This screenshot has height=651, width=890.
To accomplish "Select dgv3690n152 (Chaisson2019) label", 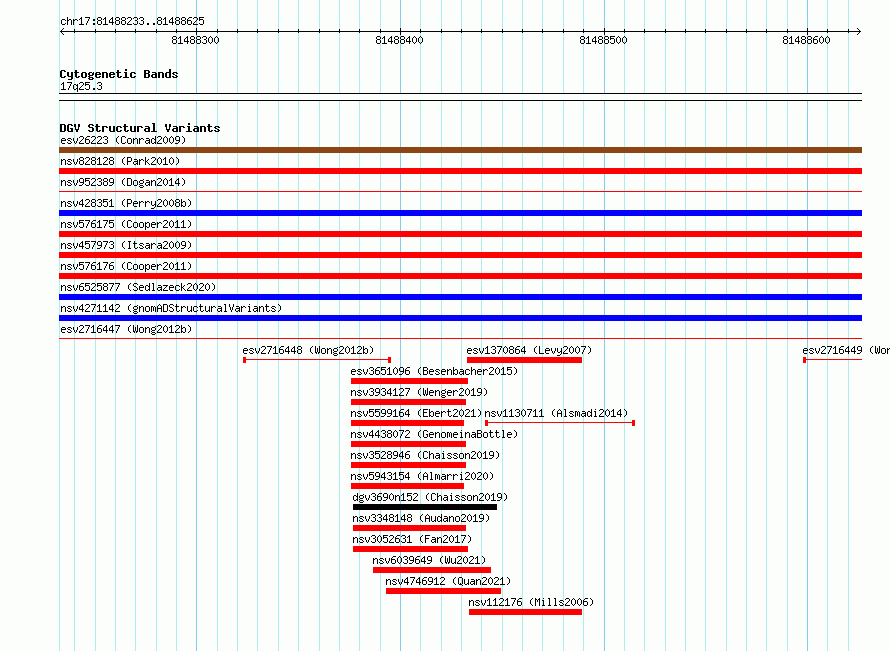I will 430,497.
